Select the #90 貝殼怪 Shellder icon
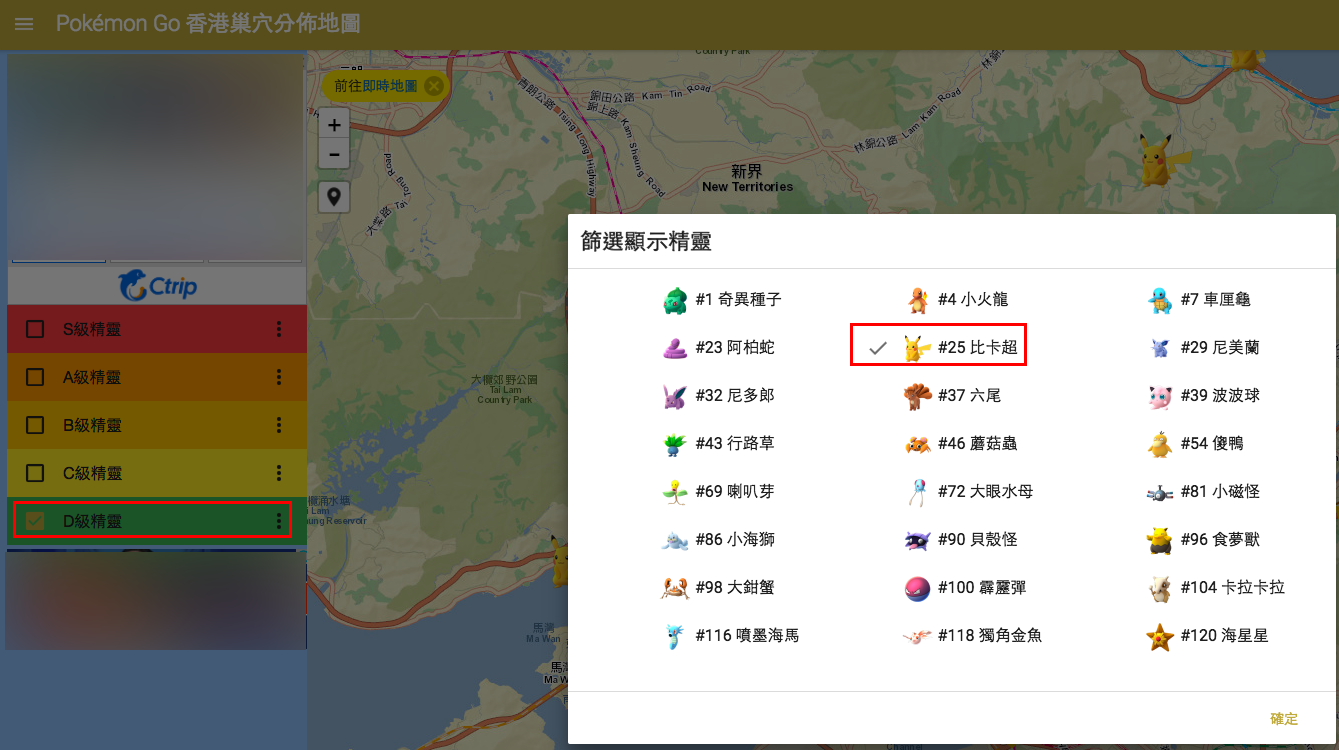Image resolution: width=1339 pixels, height=750 pixels. coord(918,540)
